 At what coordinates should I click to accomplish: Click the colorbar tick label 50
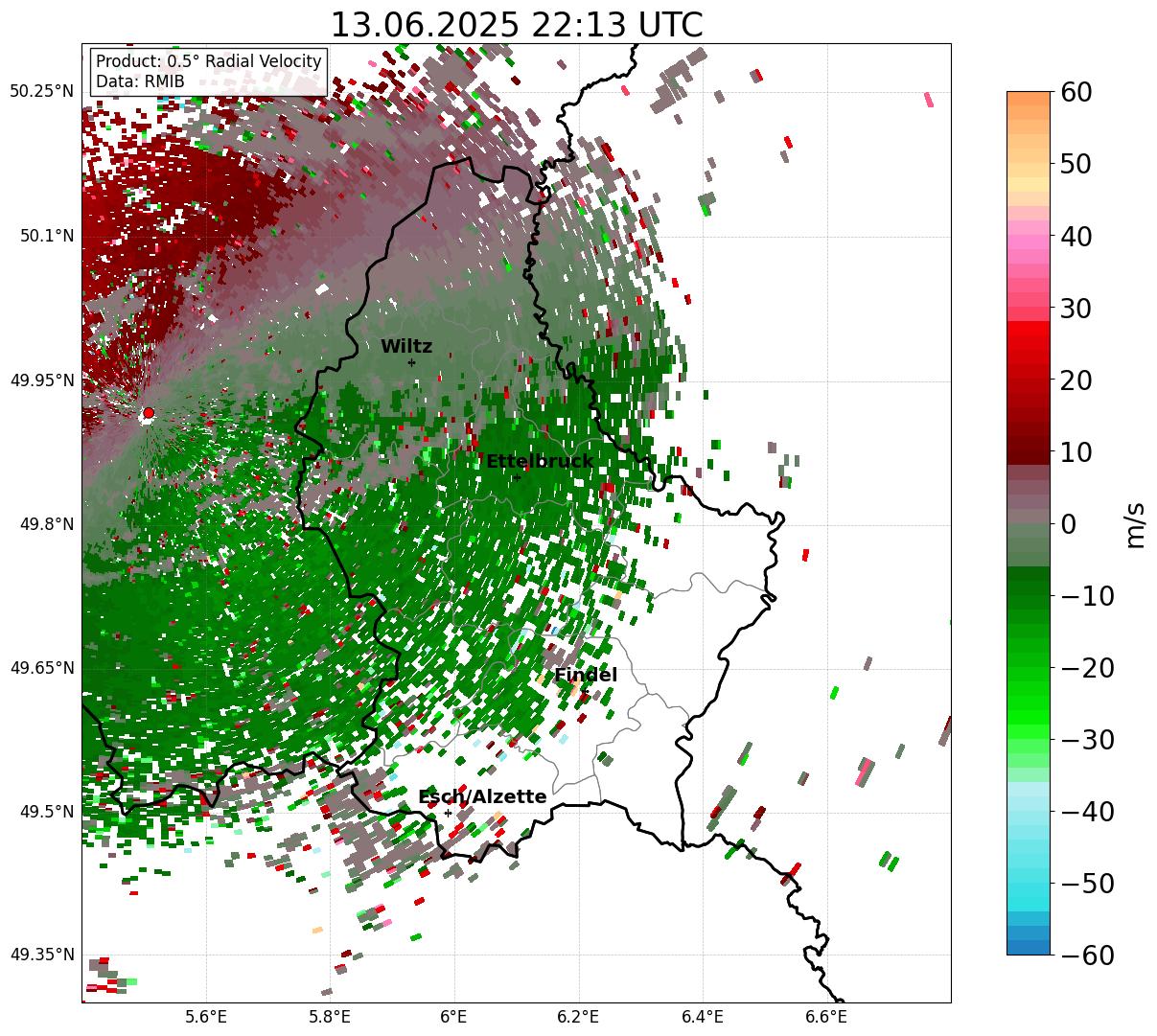point(1076,164)
